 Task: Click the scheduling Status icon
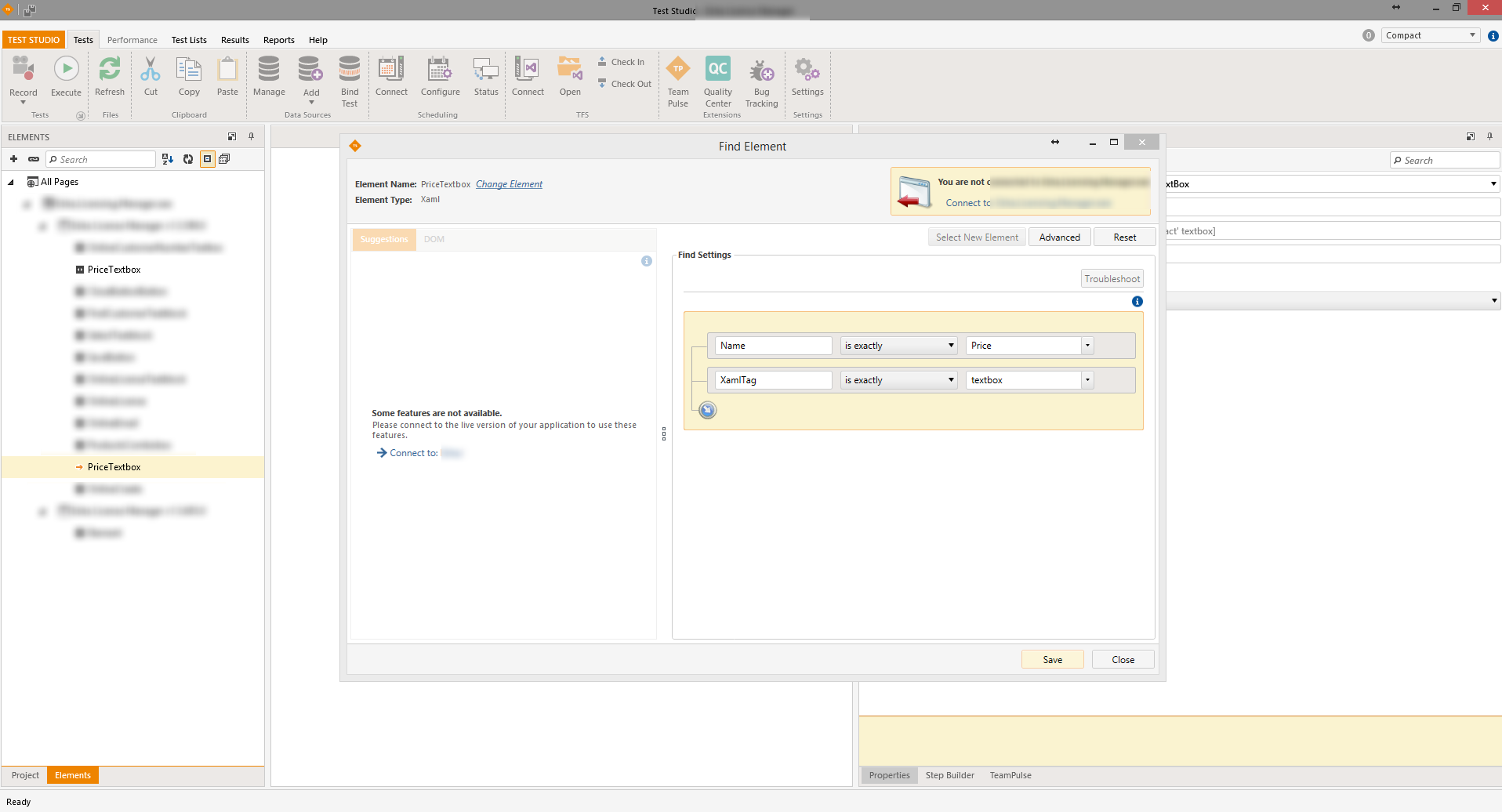[x=486, y=69]
